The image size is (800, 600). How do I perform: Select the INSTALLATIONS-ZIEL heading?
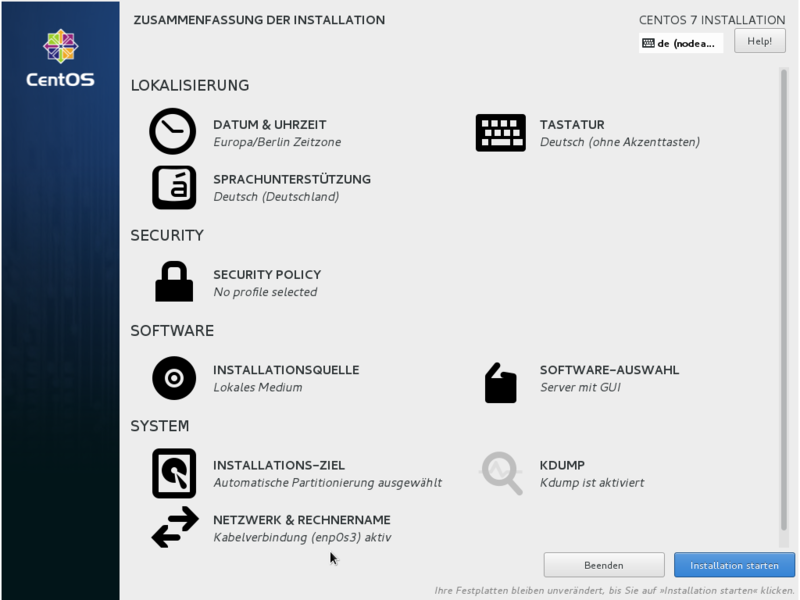coord(279,465)
